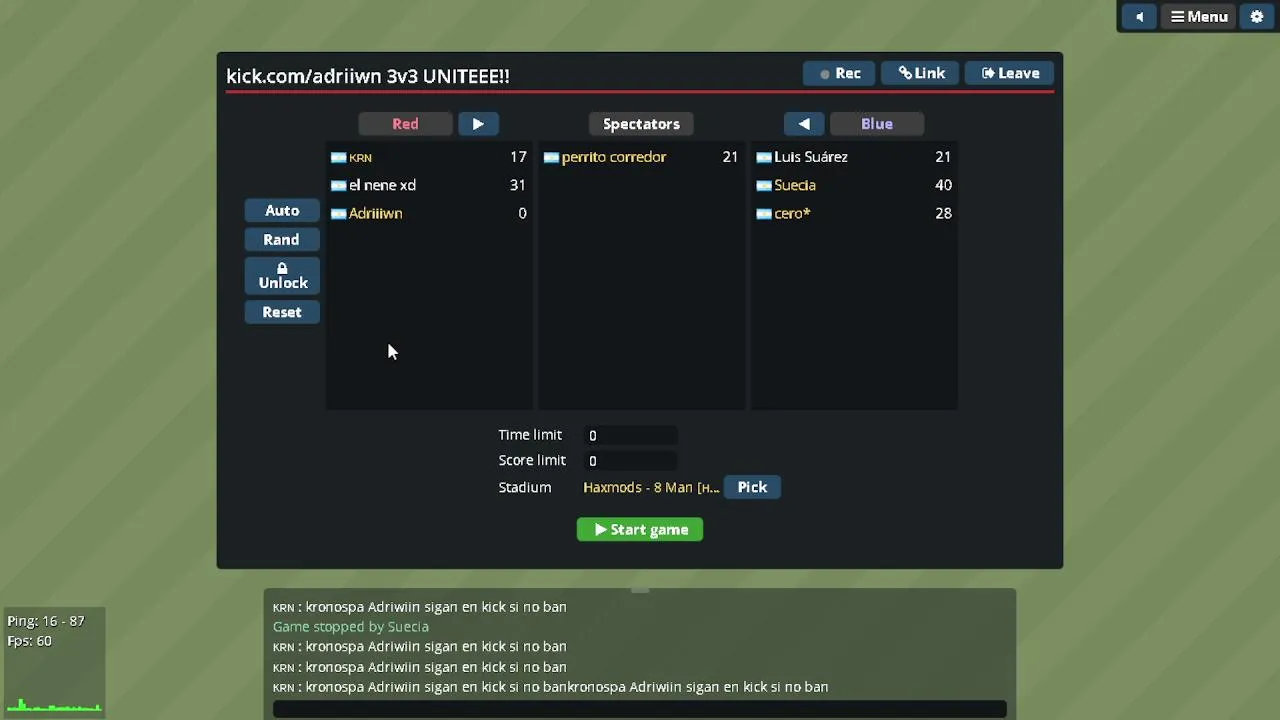1280x720 pixels.
Task: Click the Auto teams button
Action: pyautogui.click(x=282, y=210)
